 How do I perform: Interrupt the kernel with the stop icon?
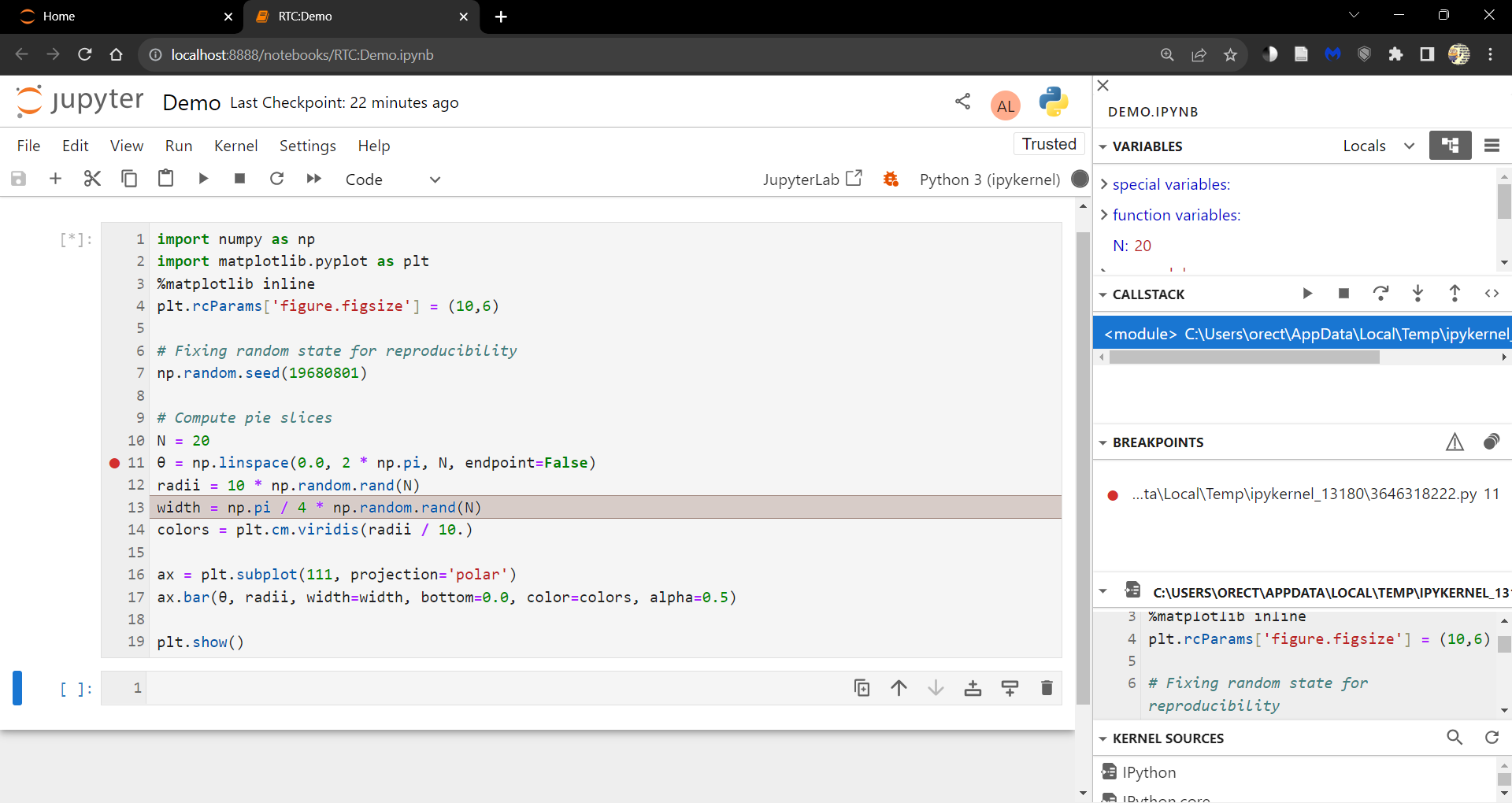click(239, 179)
